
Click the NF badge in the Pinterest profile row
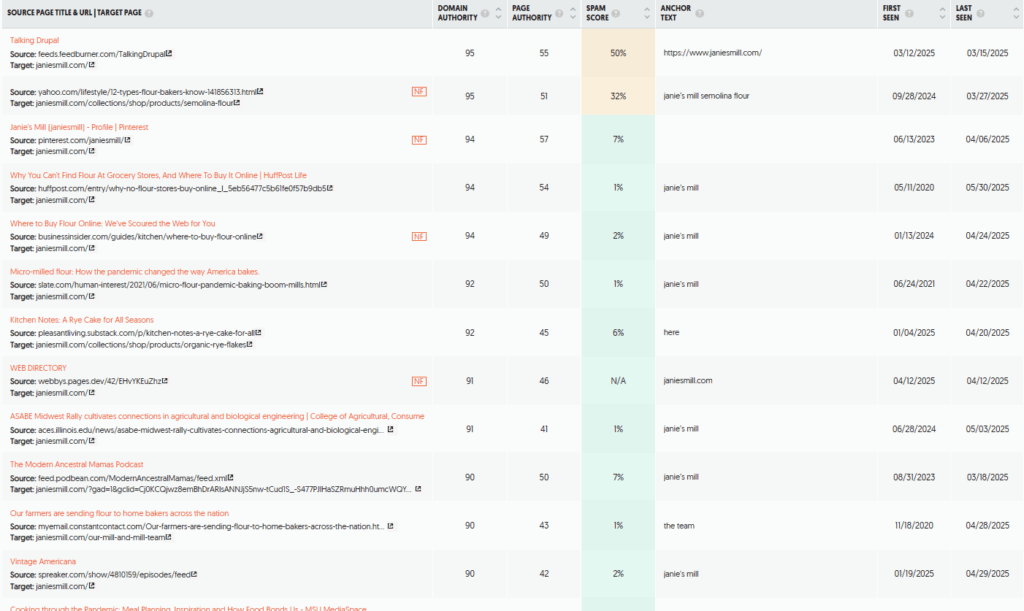[419, 140]
